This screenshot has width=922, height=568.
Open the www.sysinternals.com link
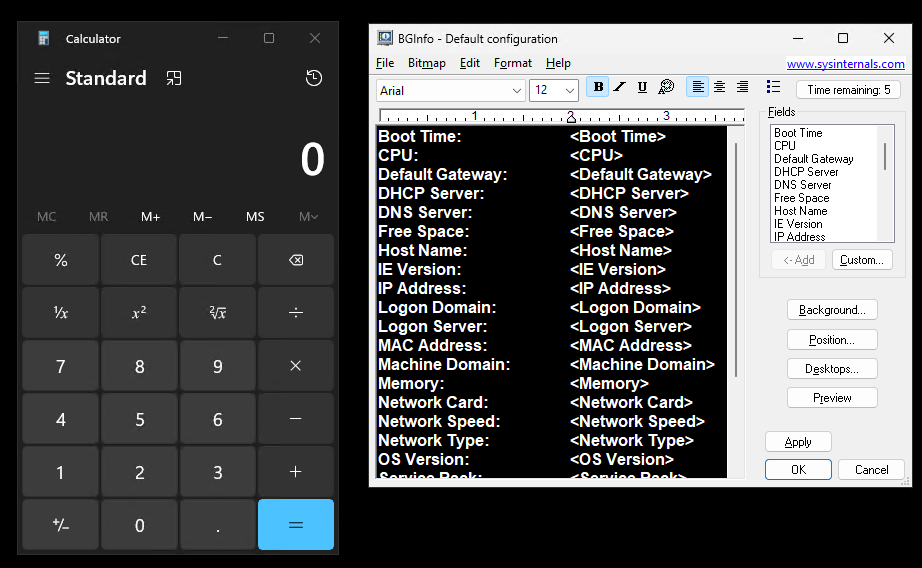[846, 64]
